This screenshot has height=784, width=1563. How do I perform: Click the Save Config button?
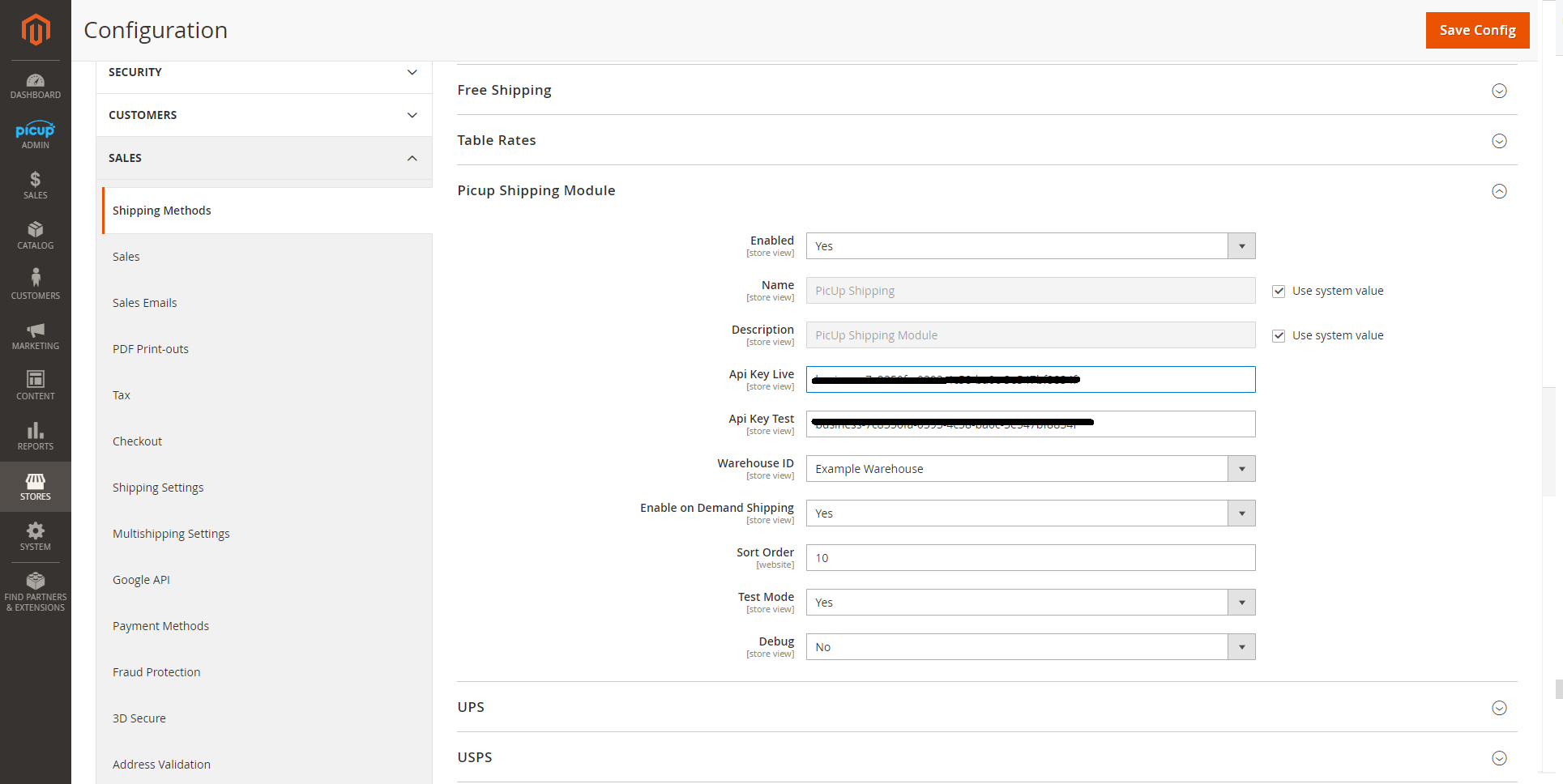(1477, 30)
